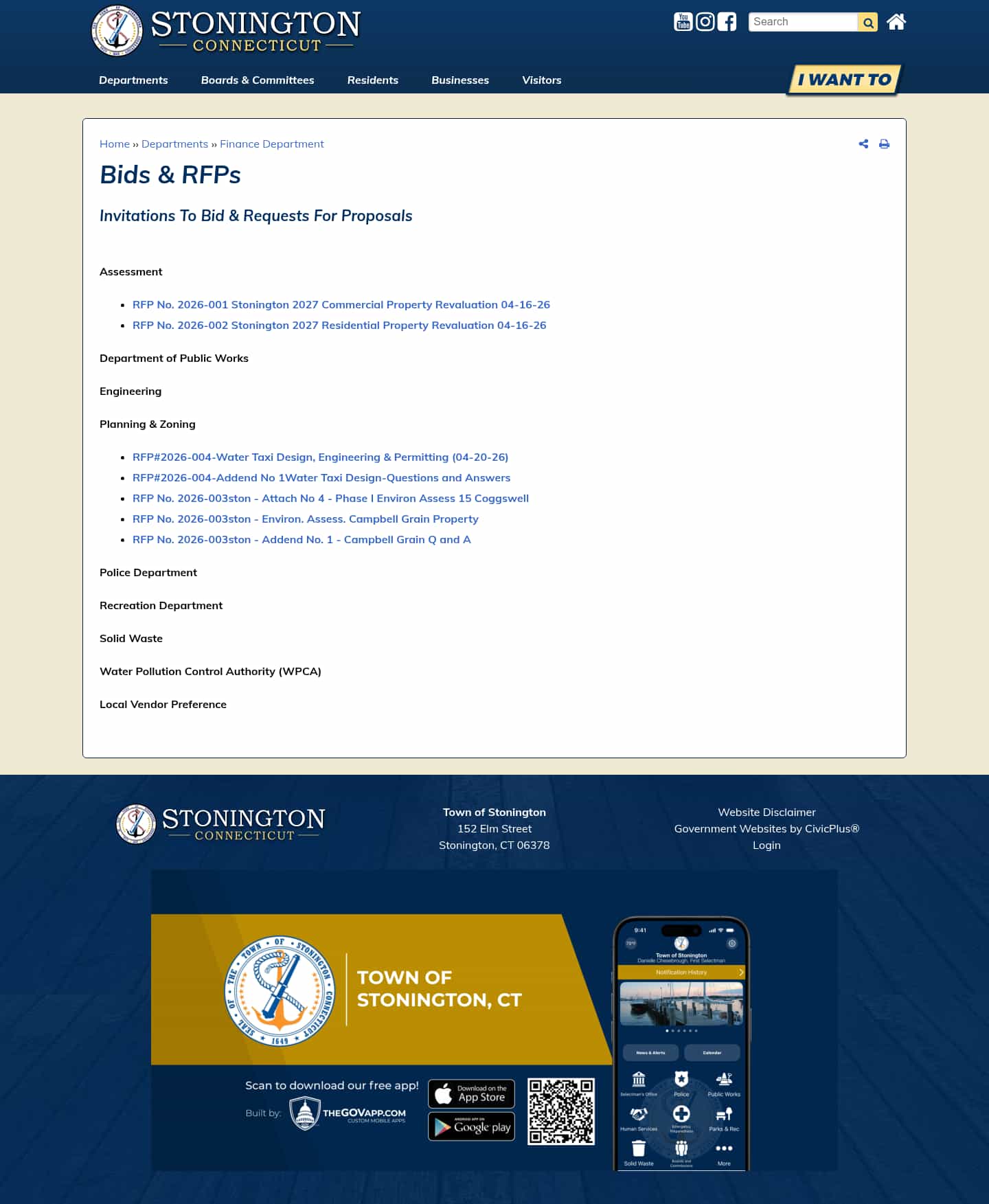Viewport: 989px width, 1204px height.
Task: Open the Visitors menu
Action: coord(542,80)
